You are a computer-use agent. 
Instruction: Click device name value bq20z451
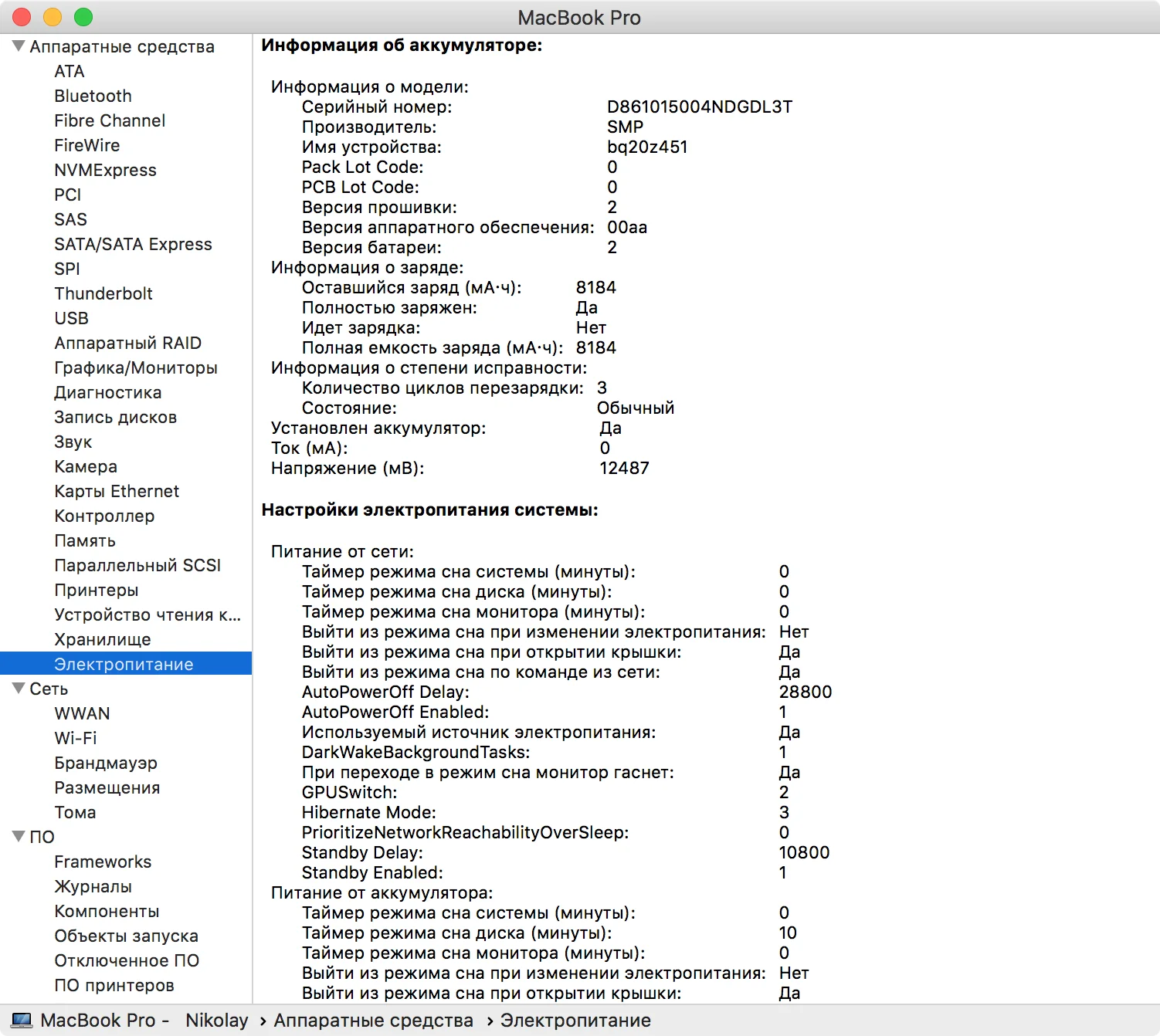[647, 147]
